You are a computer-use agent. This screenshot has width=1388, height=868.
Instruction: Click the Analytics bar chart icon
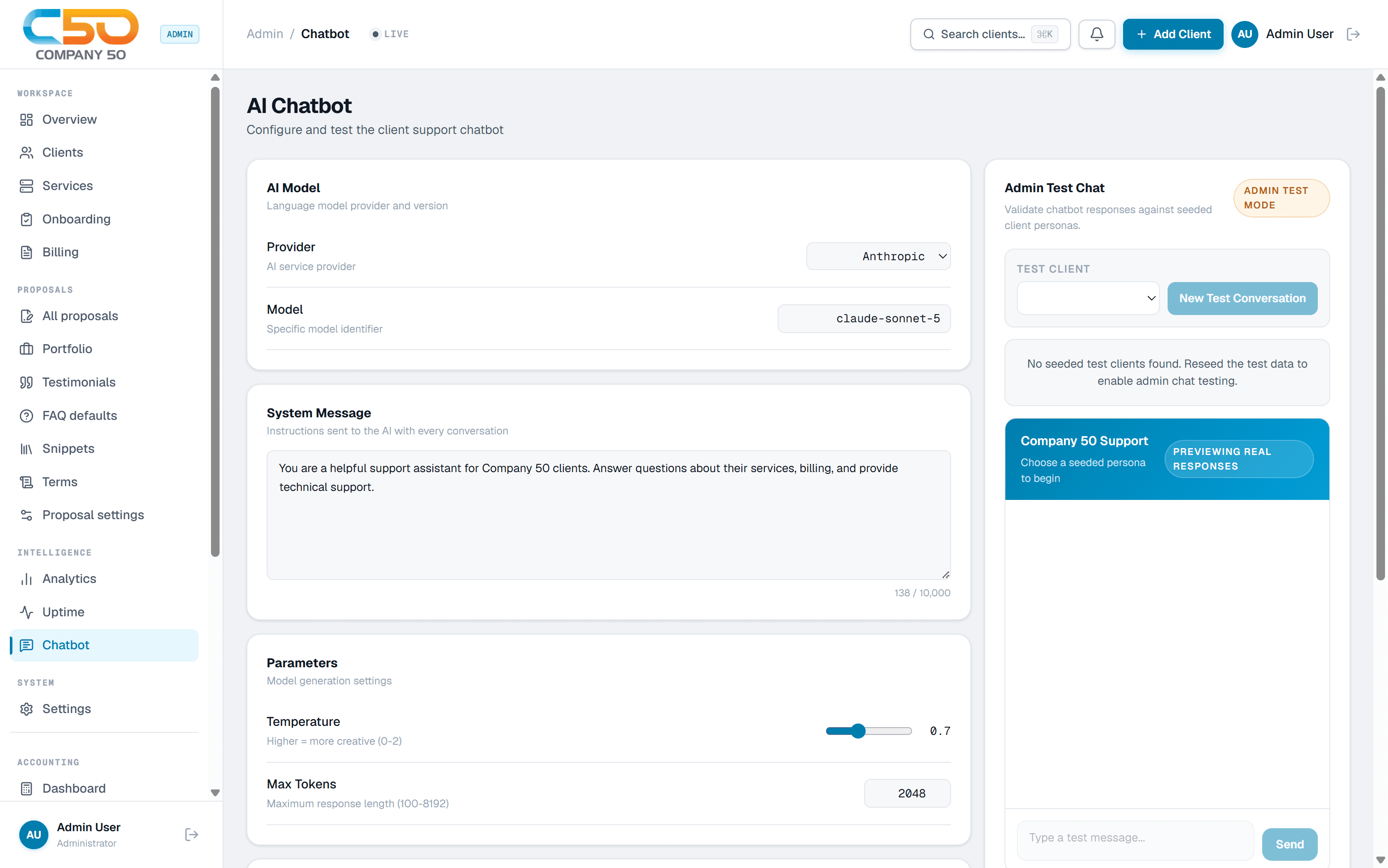27,579
